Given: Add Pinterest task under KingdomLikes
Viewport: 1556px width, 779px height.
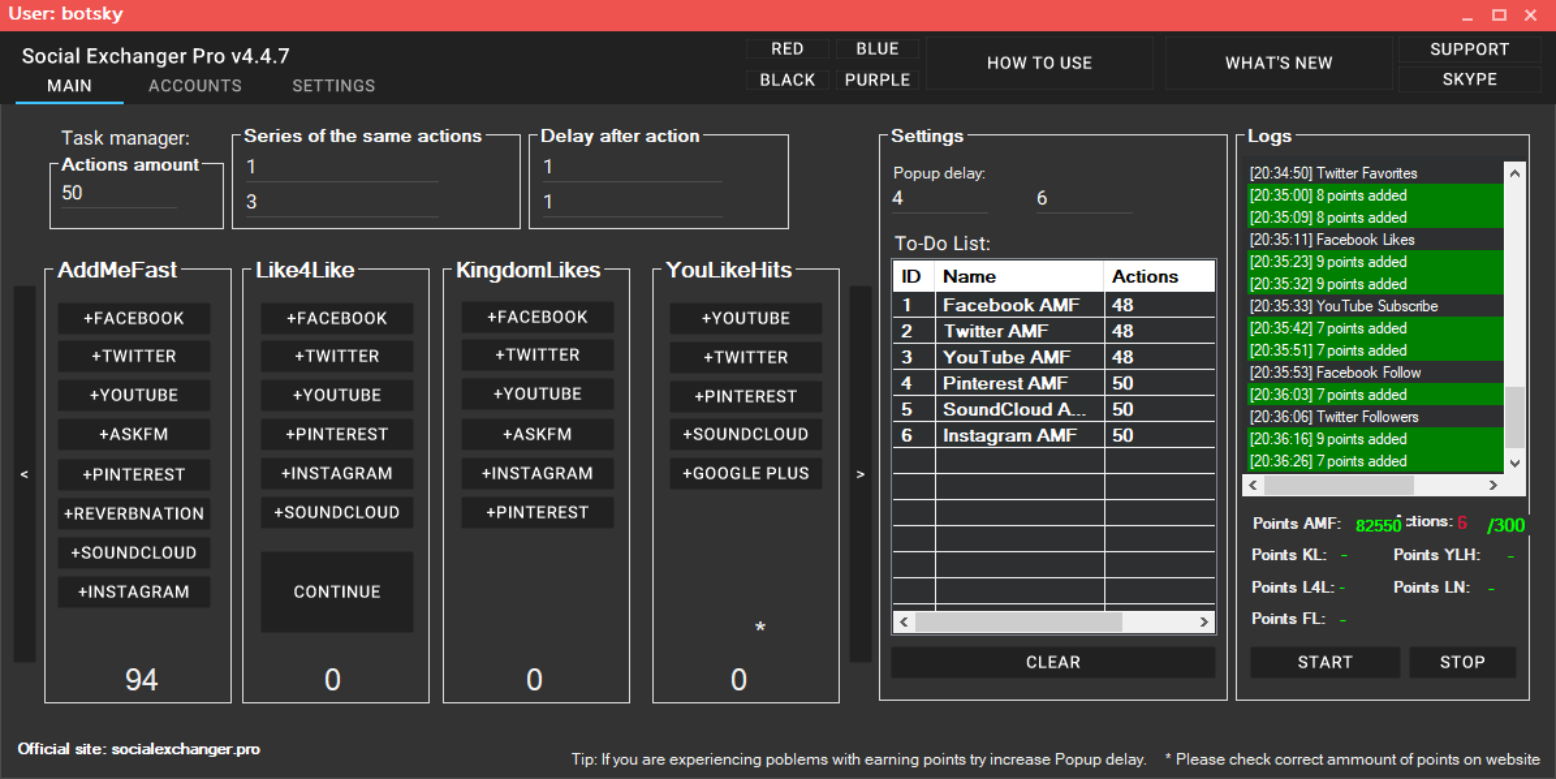Looking at the screenshot, I should (538, 512).
